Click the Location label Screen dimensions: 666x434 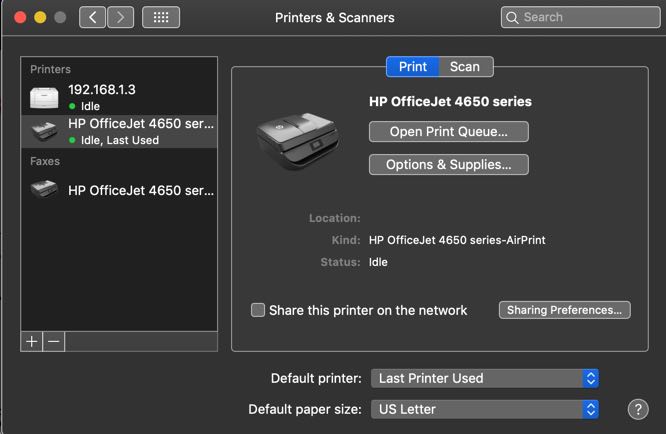[x=334, y=218]
